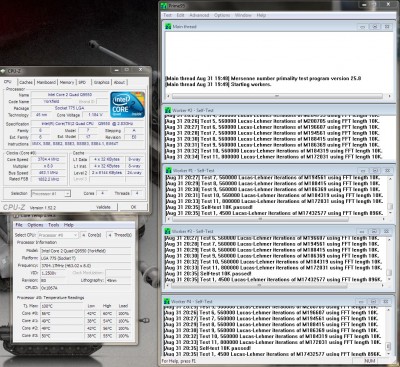The height and width of the screenshot is (367, 400).
Task: Click the Core Temp Frequency field
Action: coord(86,266)
